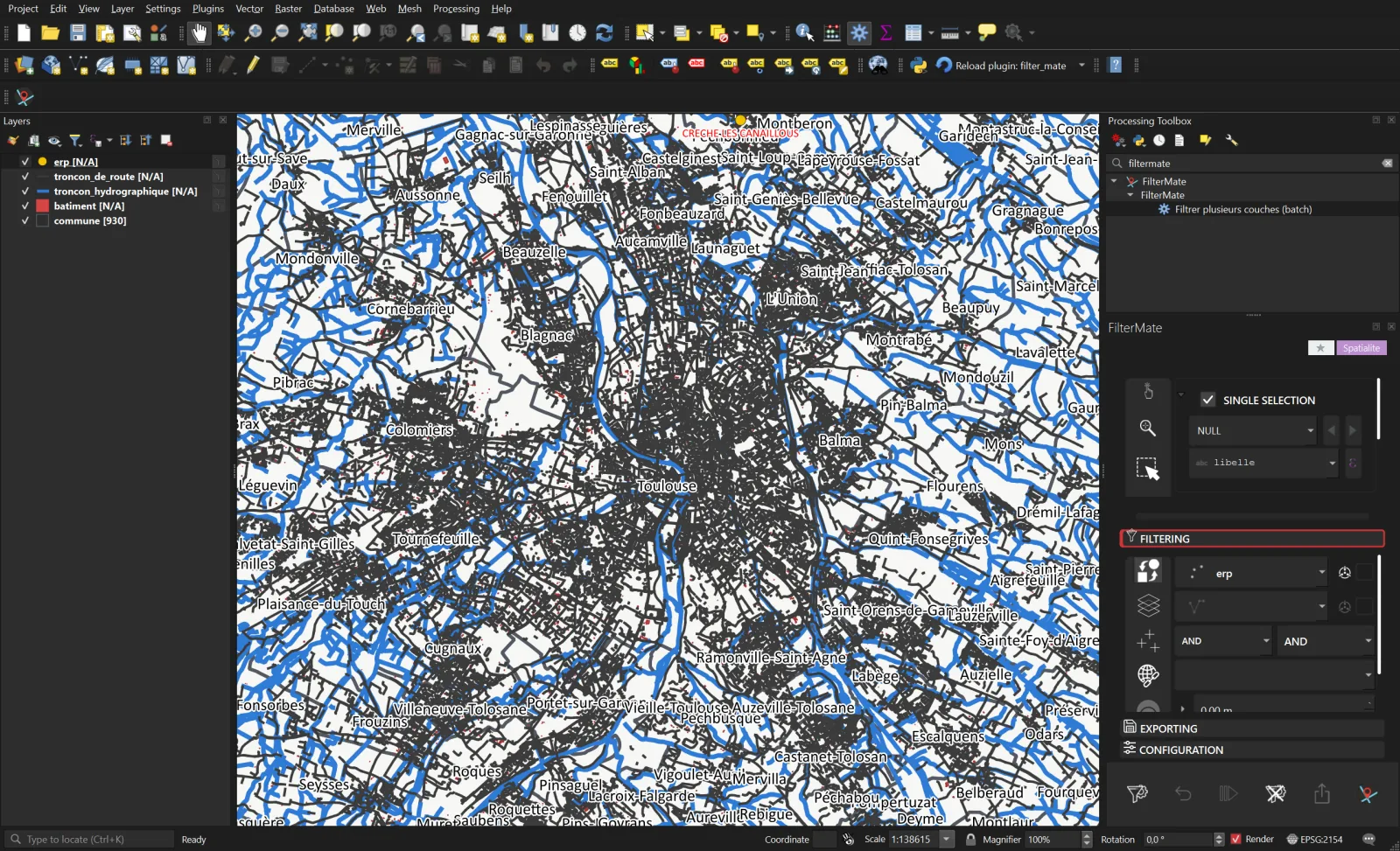Open the Vector menu
The height and width of the screenshot is (851, 1400).
click(249, 9)
